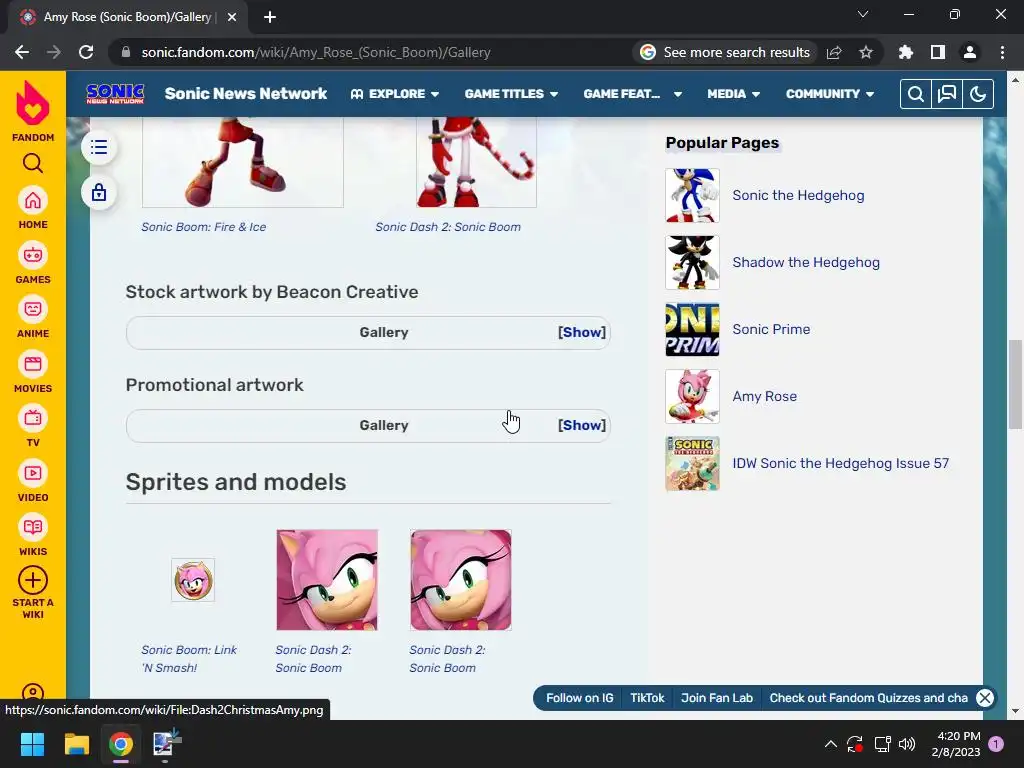Open Chrome three-dot menu
This screenshot has width=1024, height=768.
click(1002, 52)
